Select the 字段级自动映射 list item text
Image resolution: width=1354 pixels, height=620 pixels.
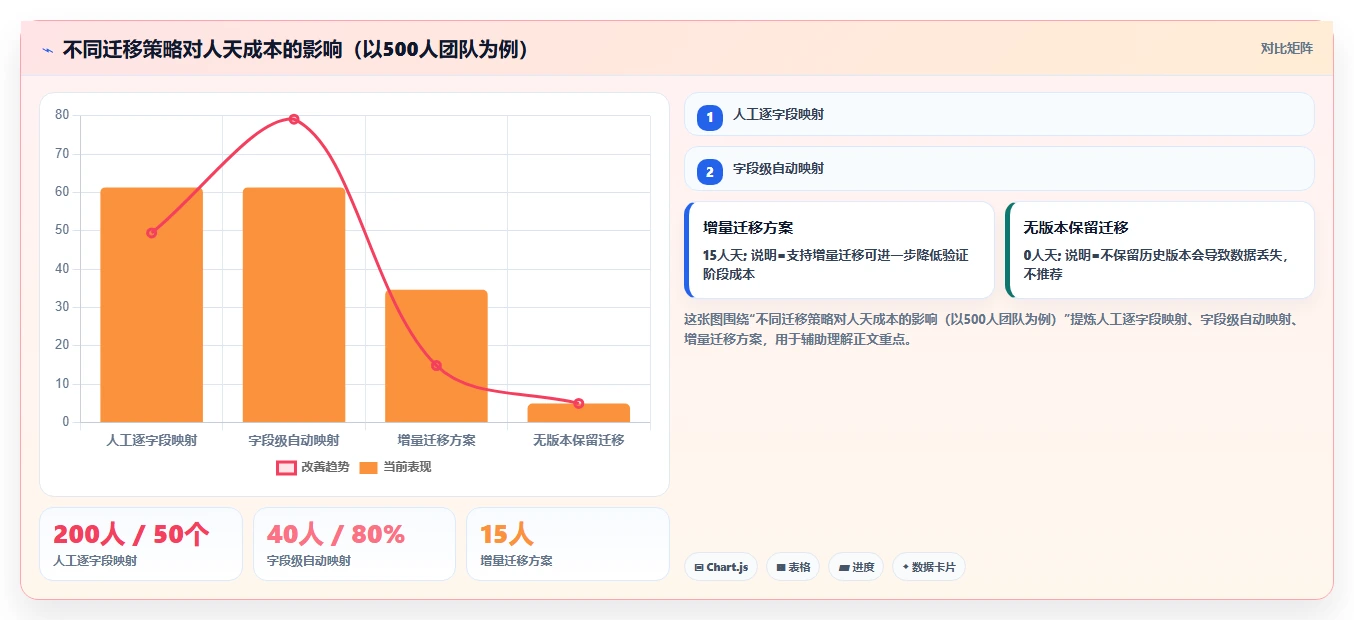pos(778,169)
